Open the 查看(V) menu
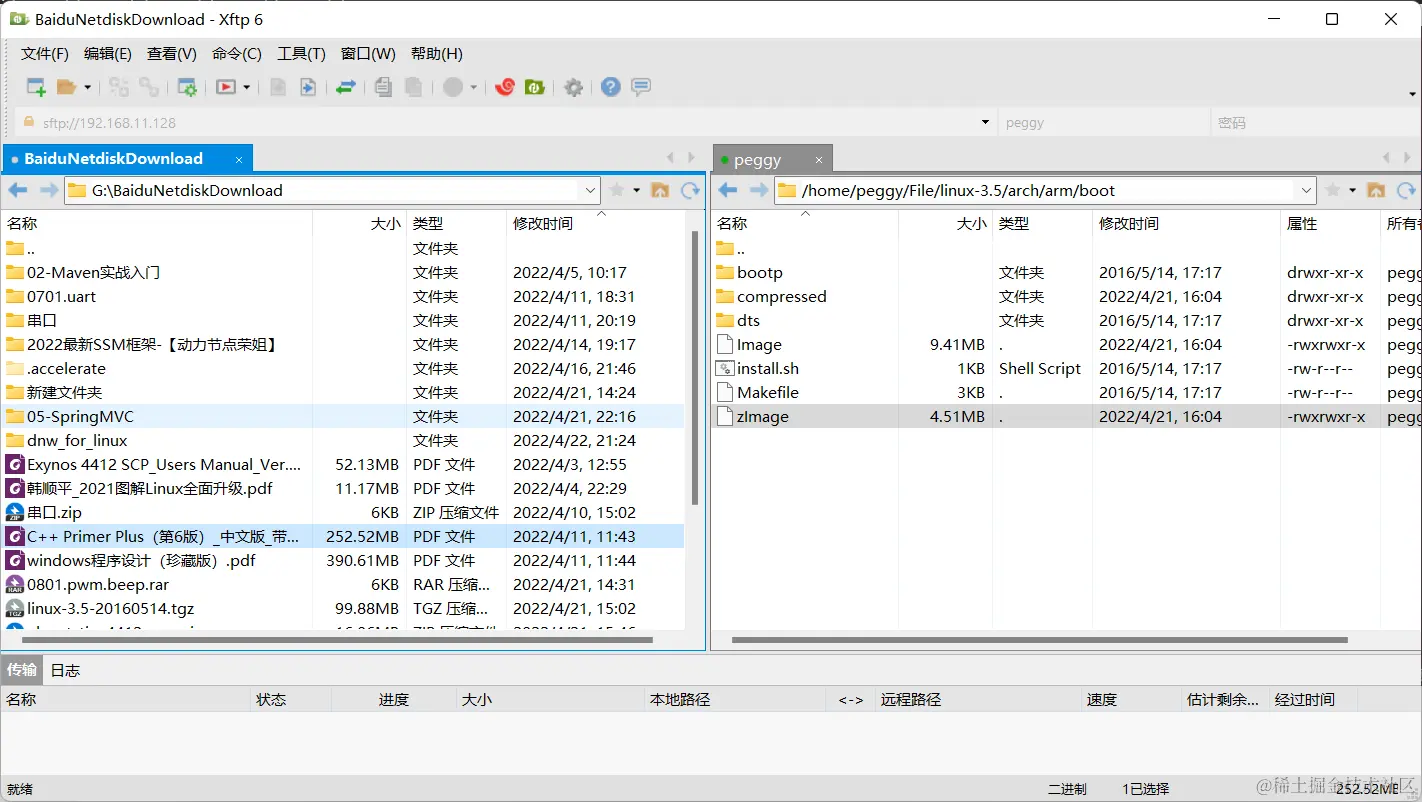The height and width of the screenshot is (802, 1422). (172, 54)
